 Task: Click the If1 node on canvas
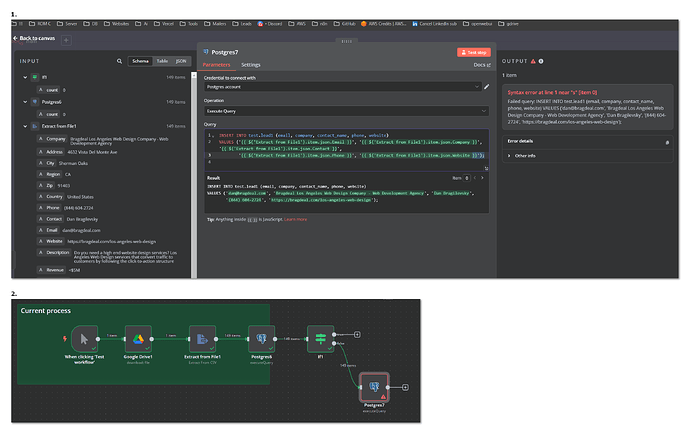pyautogui.click(x=320, y=339)
